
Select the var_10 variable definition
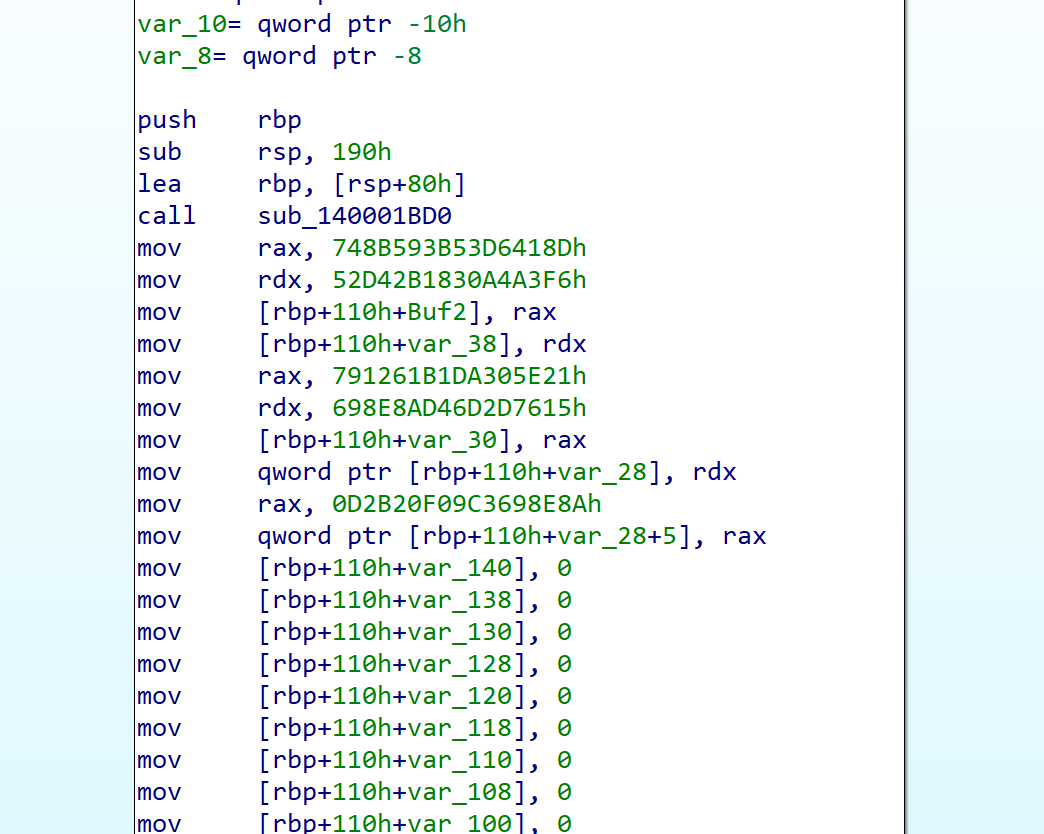[x=174, y=24]
